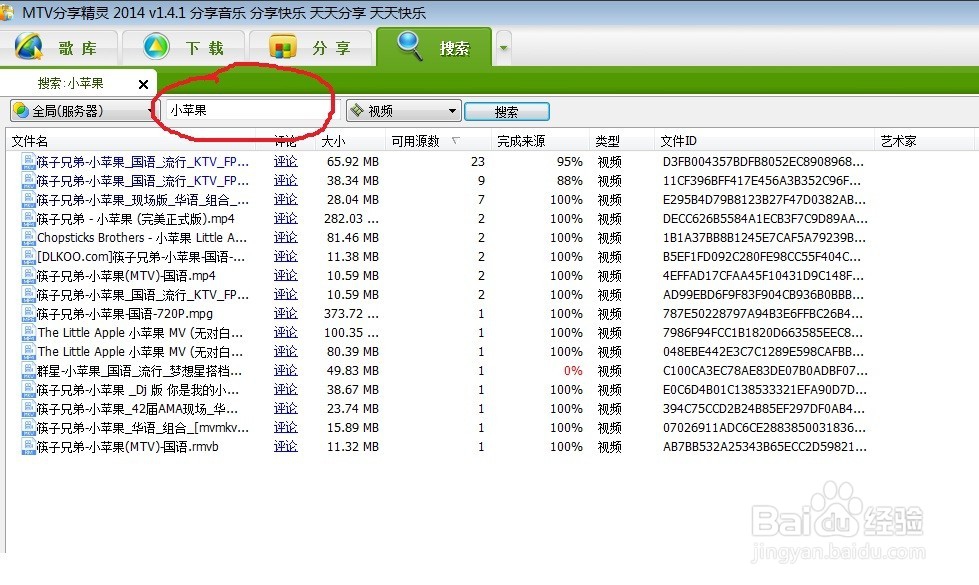
Task: Switch to the 下载 download tab
Action: (x=183, y=47)
